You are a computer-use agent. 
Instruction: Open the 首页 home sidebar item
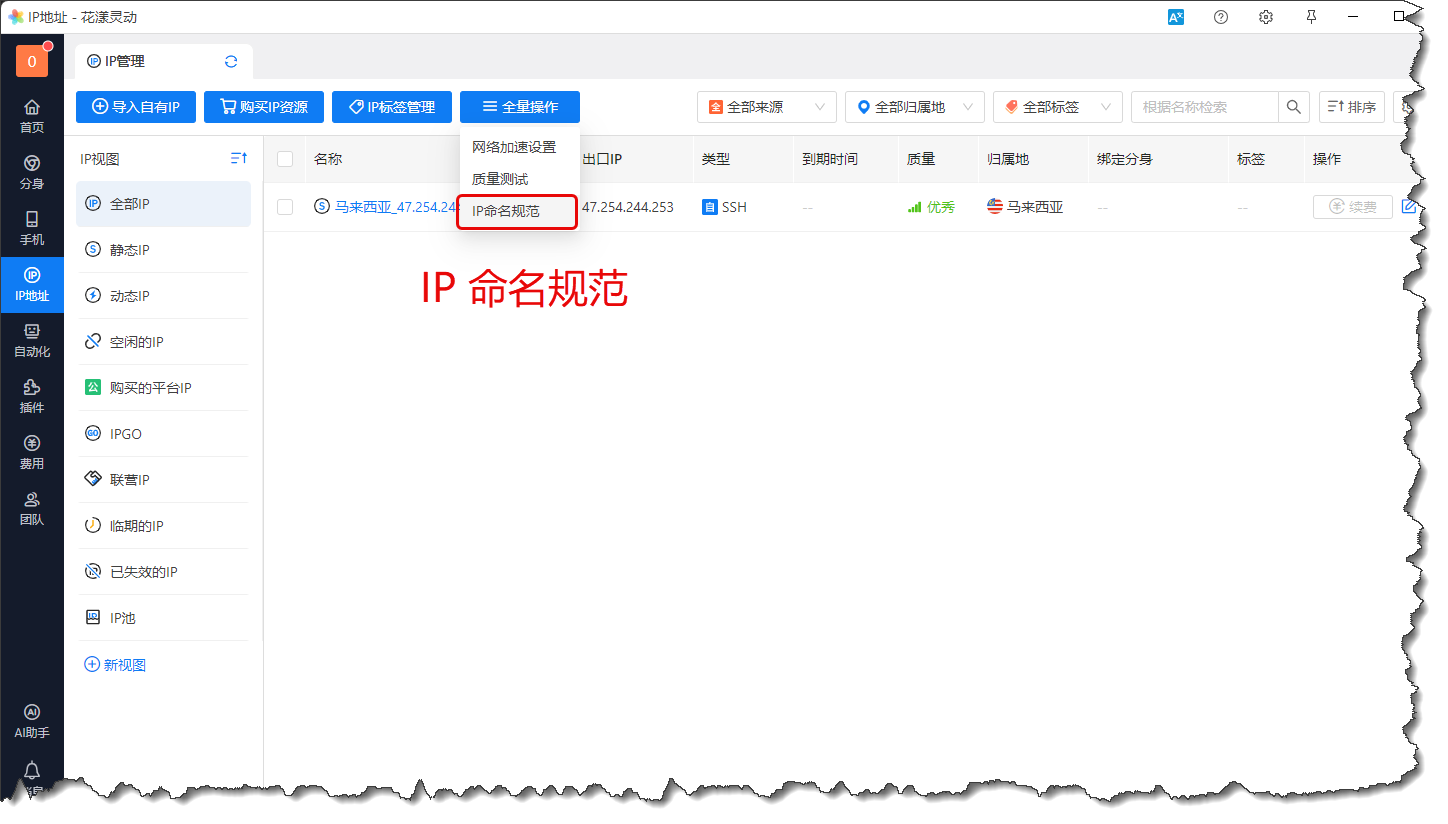tap(32, 116)
